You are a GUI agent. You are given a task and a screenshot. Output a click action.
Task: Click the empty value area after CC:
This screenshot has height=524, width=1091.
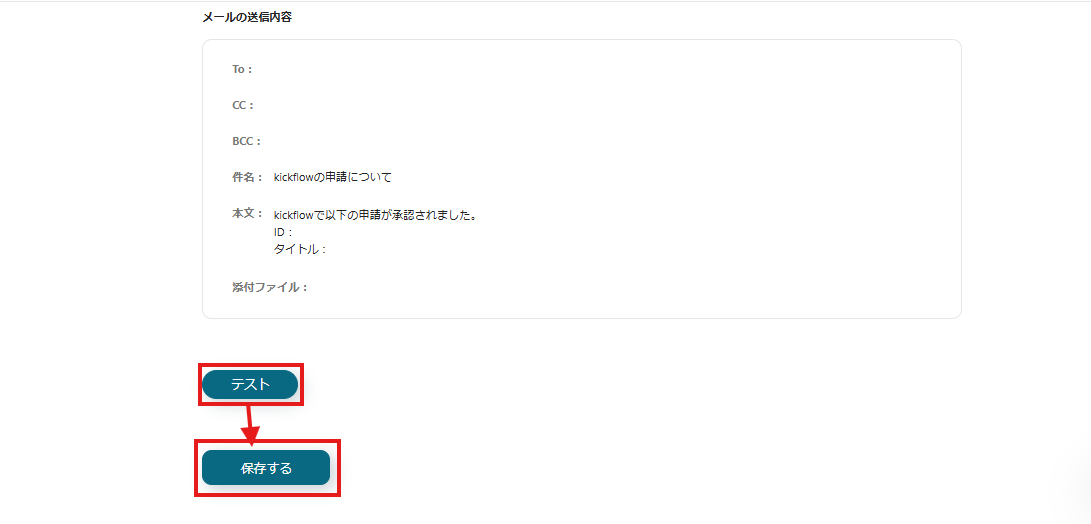pos(598,105)
